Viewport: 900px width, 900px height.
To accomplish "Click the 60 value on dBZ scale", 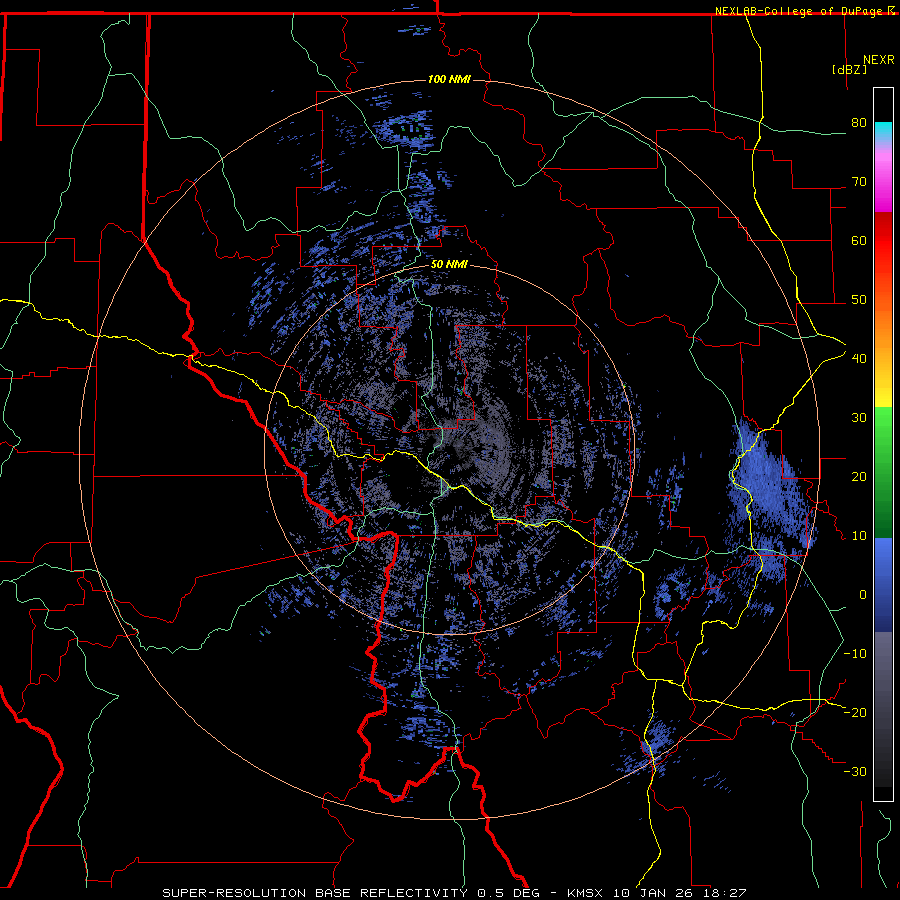I will tap(859, 240).
